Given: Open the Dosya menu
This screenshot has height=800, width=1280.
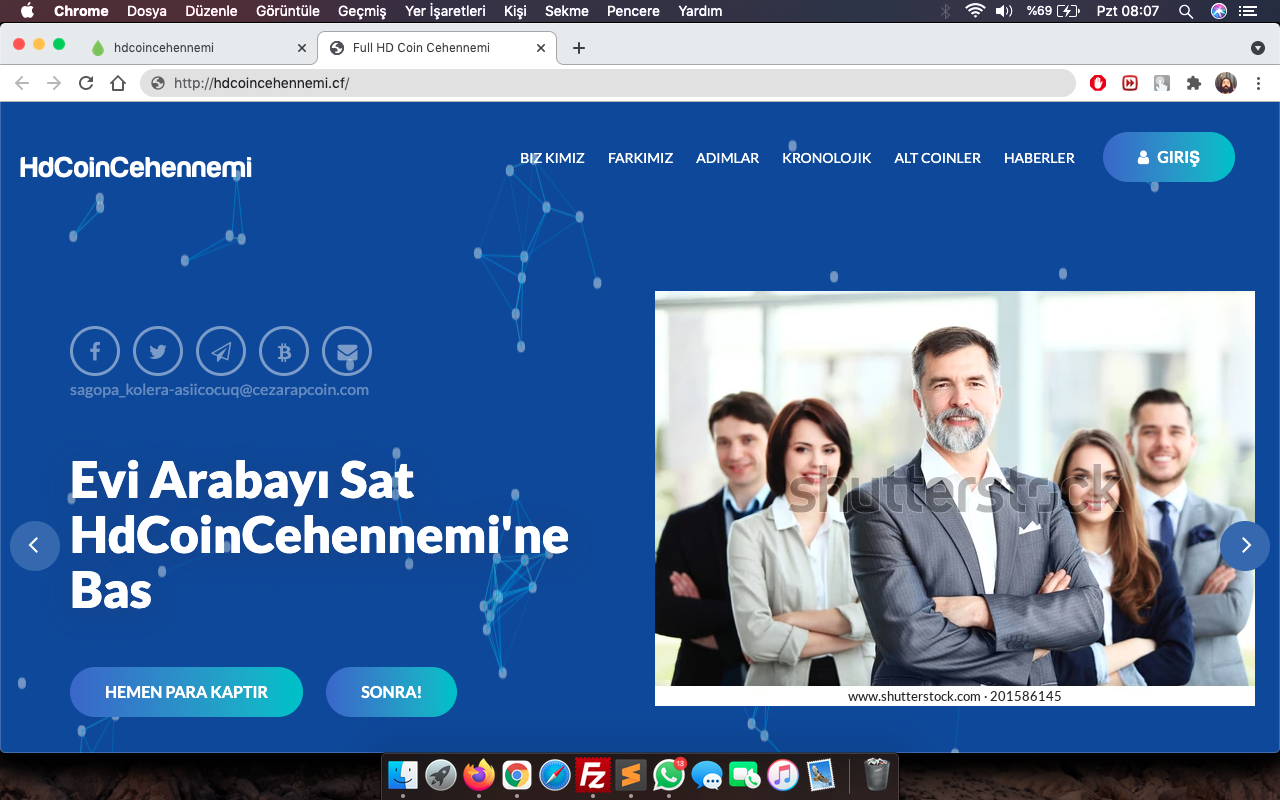Looking at the screenshot, I should pos(147,11).
